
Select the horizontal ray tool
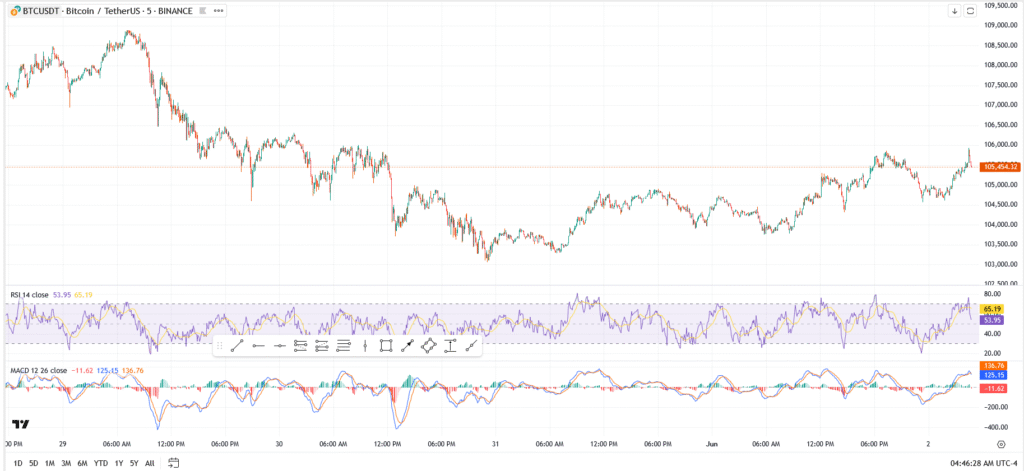pyautogui.click(x=258, y=346)
